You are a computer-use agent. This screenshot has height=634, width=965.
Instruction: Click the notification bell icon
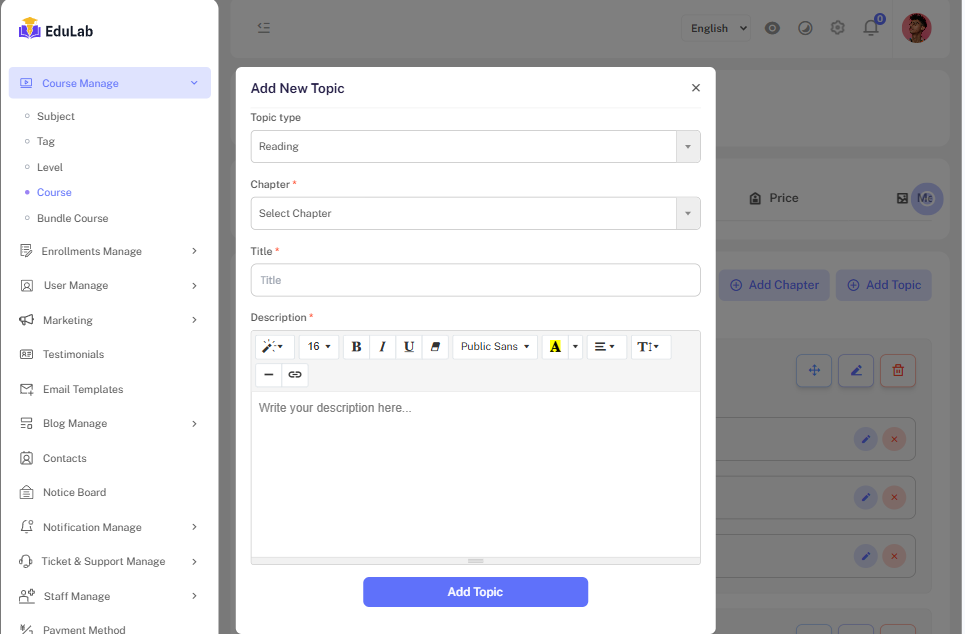pyautogui.click(x=870, y=28)
